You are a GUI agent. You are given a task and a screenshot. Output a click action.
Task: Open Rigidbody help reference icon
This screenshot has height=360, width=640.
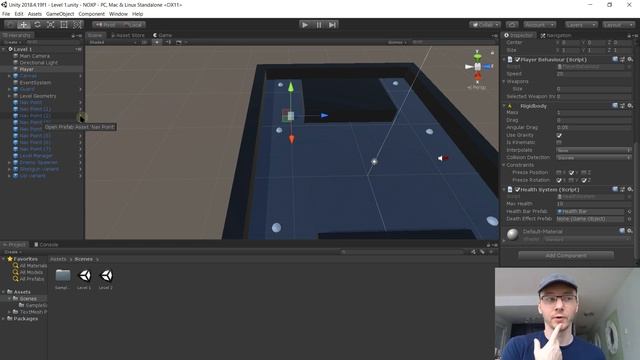pyautogui.click(x=615, y=106)
